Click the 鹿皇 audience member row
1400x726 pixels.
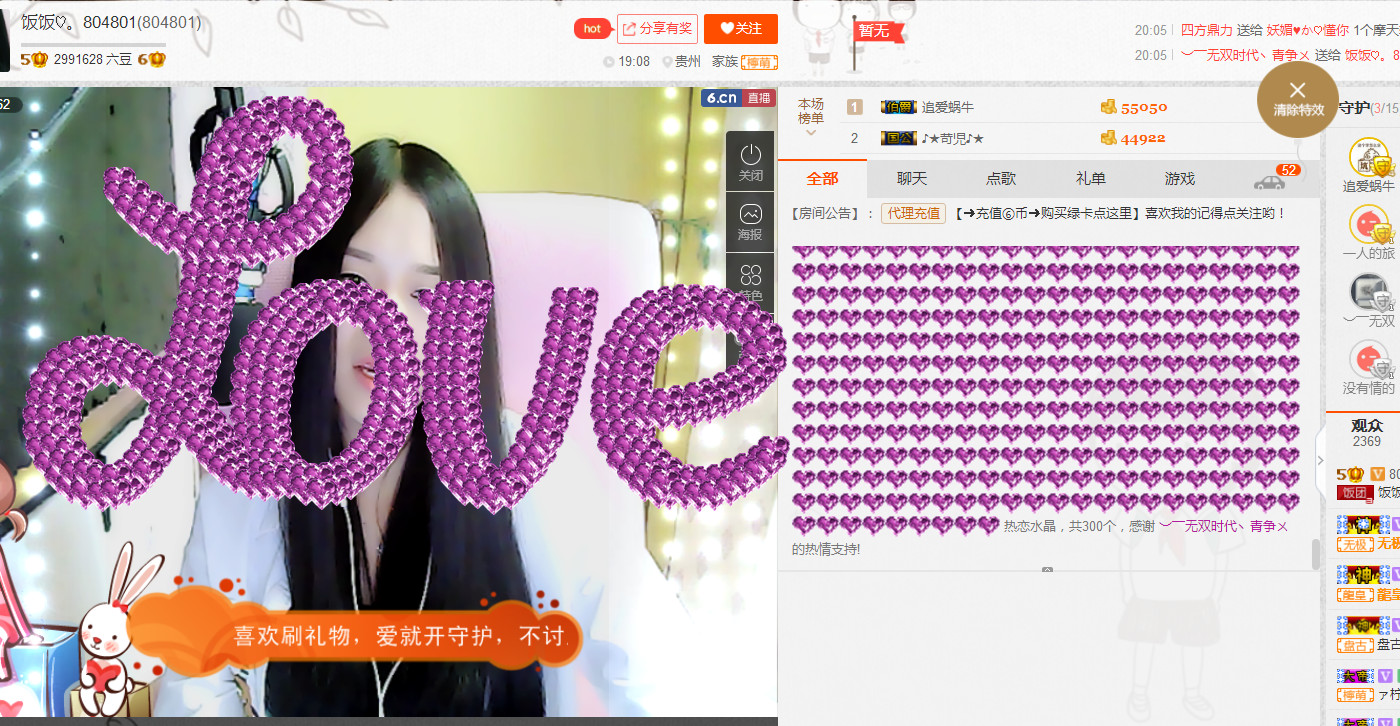click(1368, 584)
